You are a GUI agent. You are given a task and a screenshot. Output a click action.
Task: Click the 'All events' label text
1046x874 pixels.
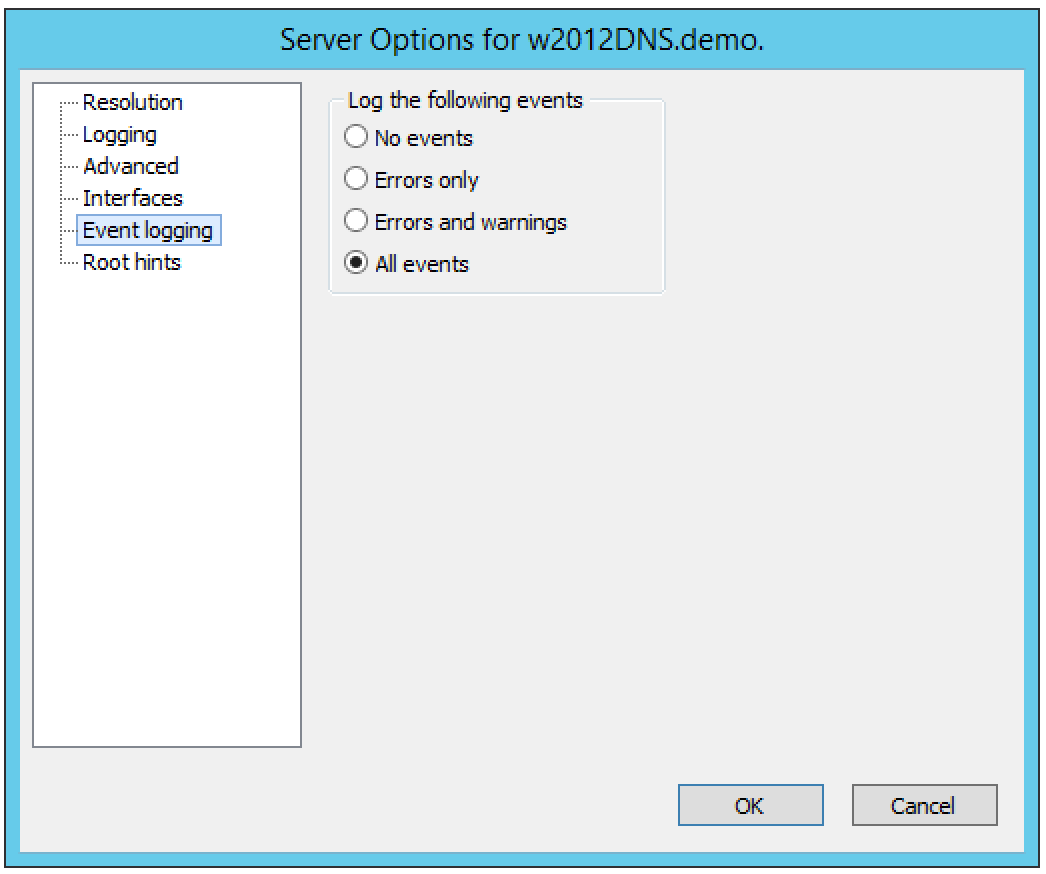coord(421,264)
